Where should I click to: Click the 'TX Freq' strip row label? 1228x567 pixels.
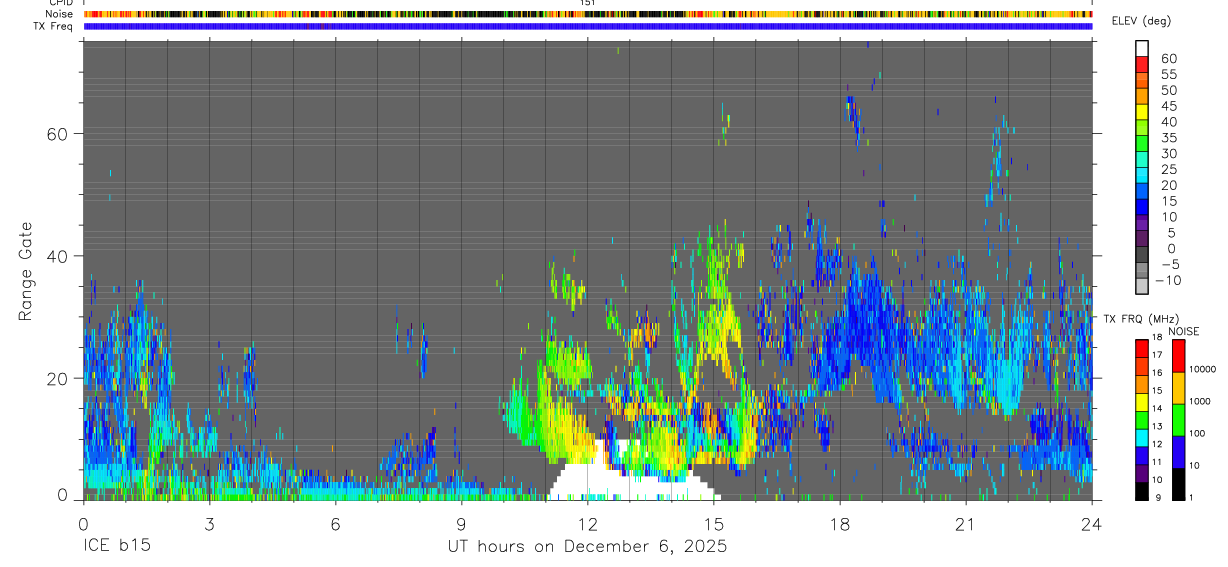click(53, 26)
